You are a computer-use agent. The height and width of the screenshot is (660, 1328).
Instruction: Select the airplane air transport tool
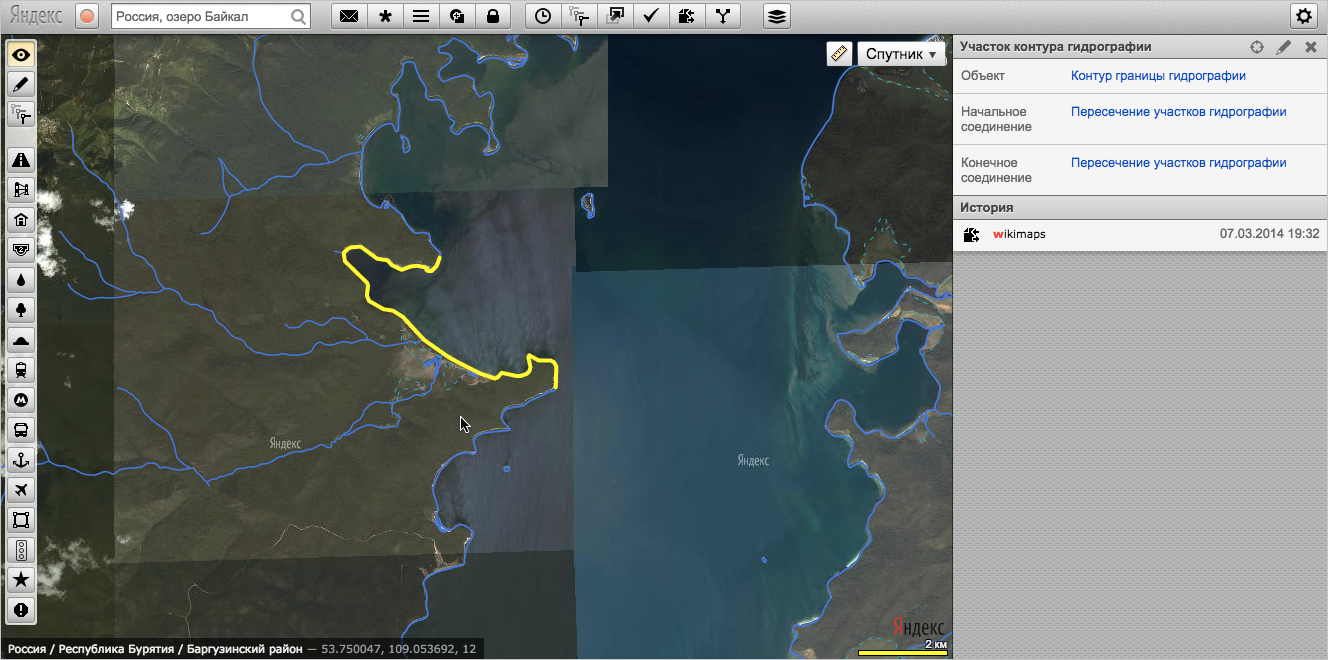point(21,490)
